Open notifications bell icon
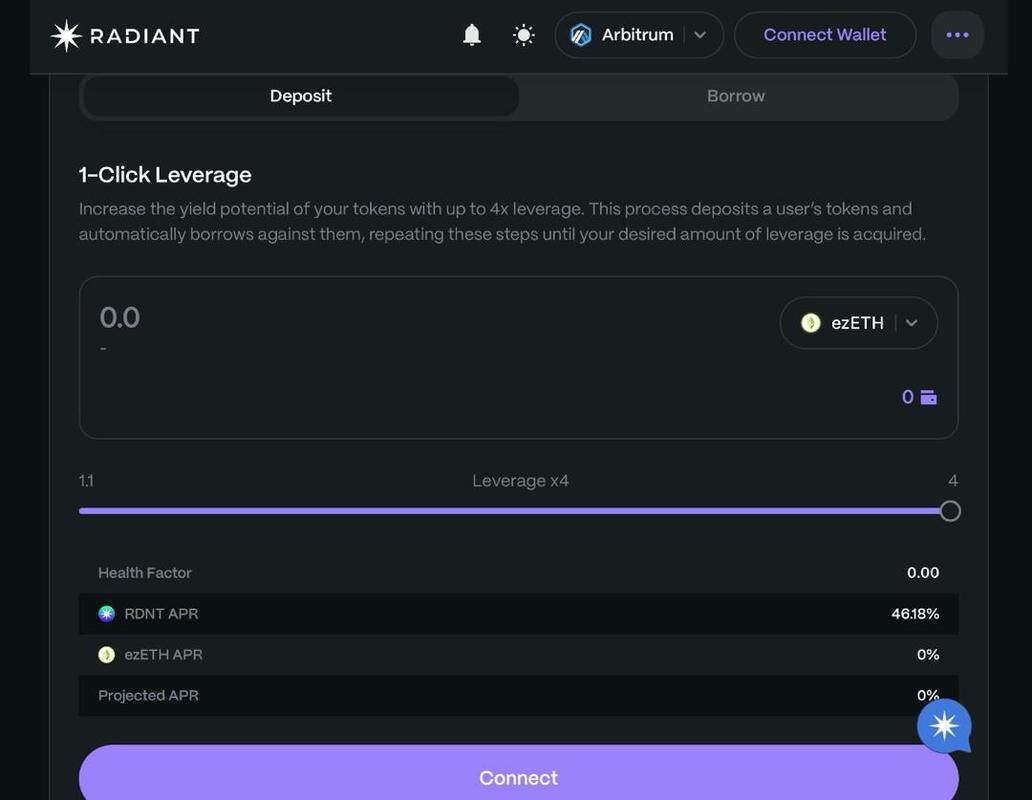Image resolution: width=1032 pixels, height=800 pixels. coord(472,36)
